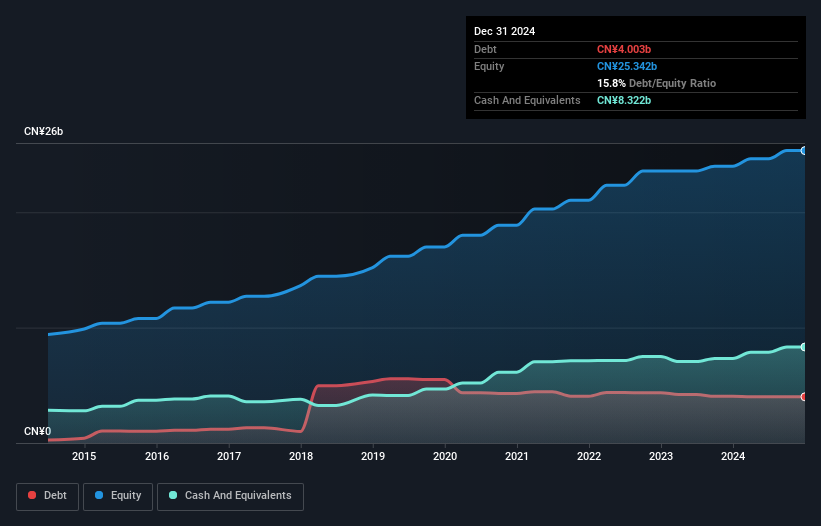
Task: Click the 2019 x-axis label
Action: coord(373,456)
